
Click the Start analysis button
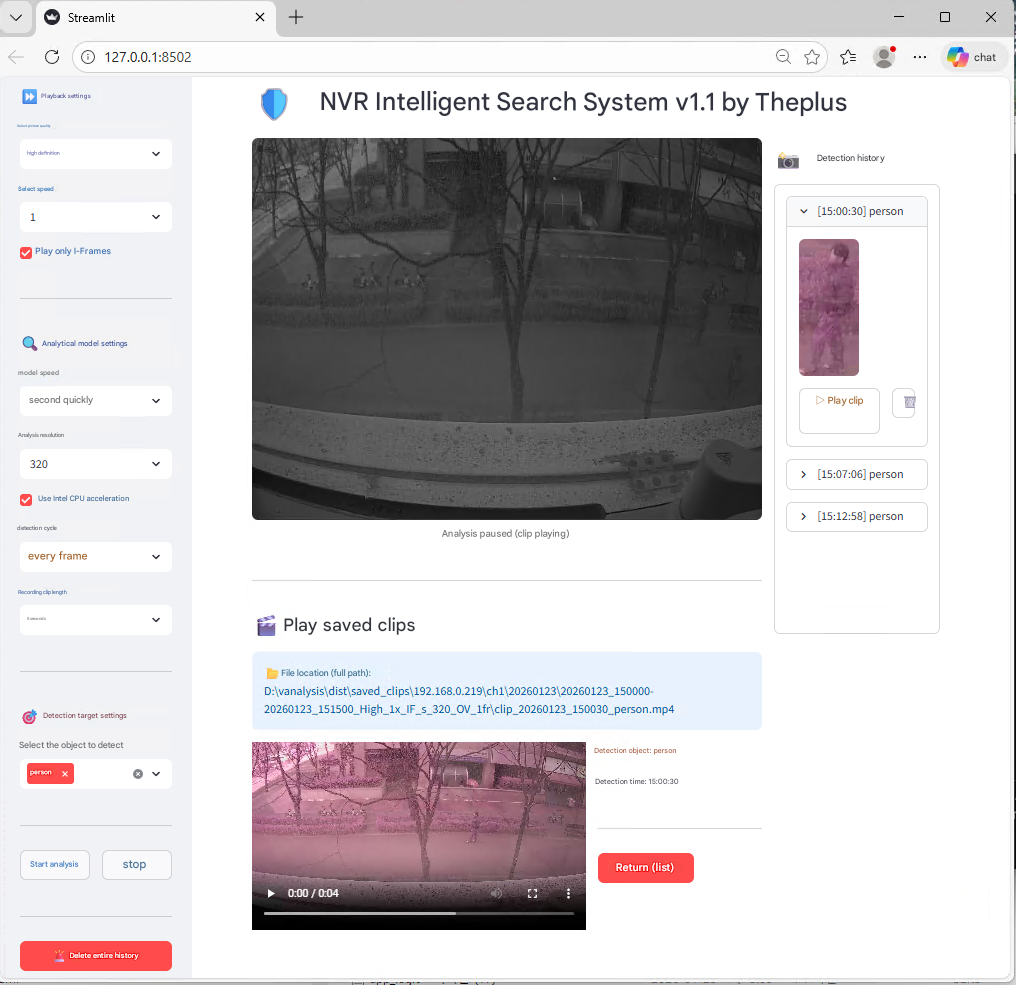pos(54,864)
